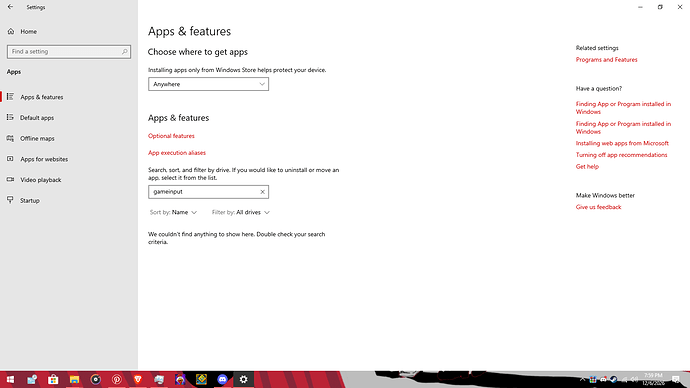
Task: Minimize the Settings window
Action: point(640,7)
